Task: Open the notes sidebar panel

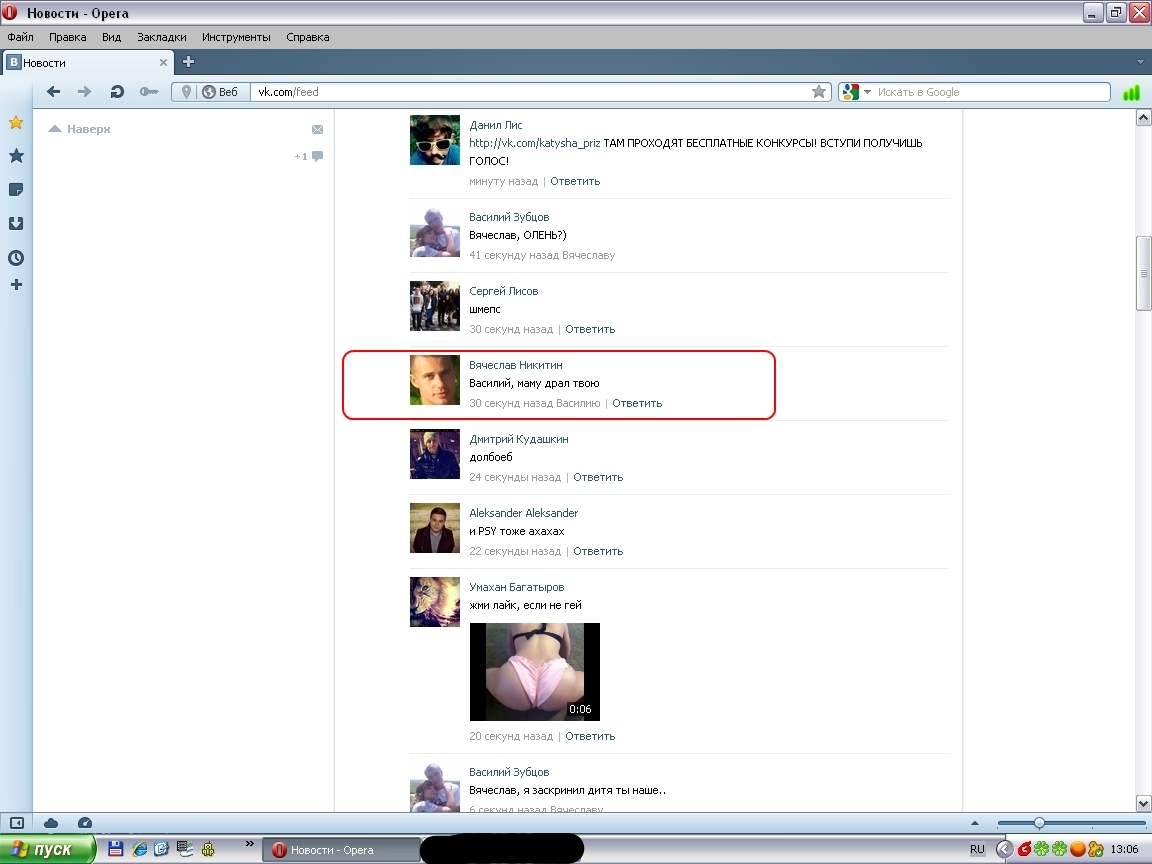Action: click(x=16, y=190)
